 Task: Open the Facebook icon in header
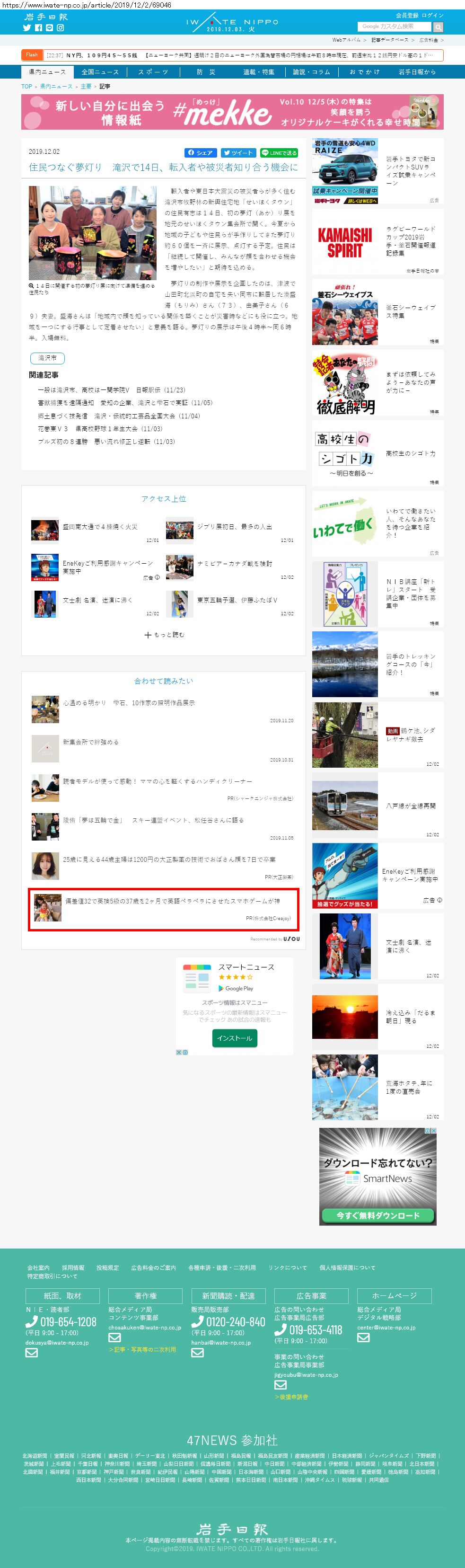pos(38,28)
